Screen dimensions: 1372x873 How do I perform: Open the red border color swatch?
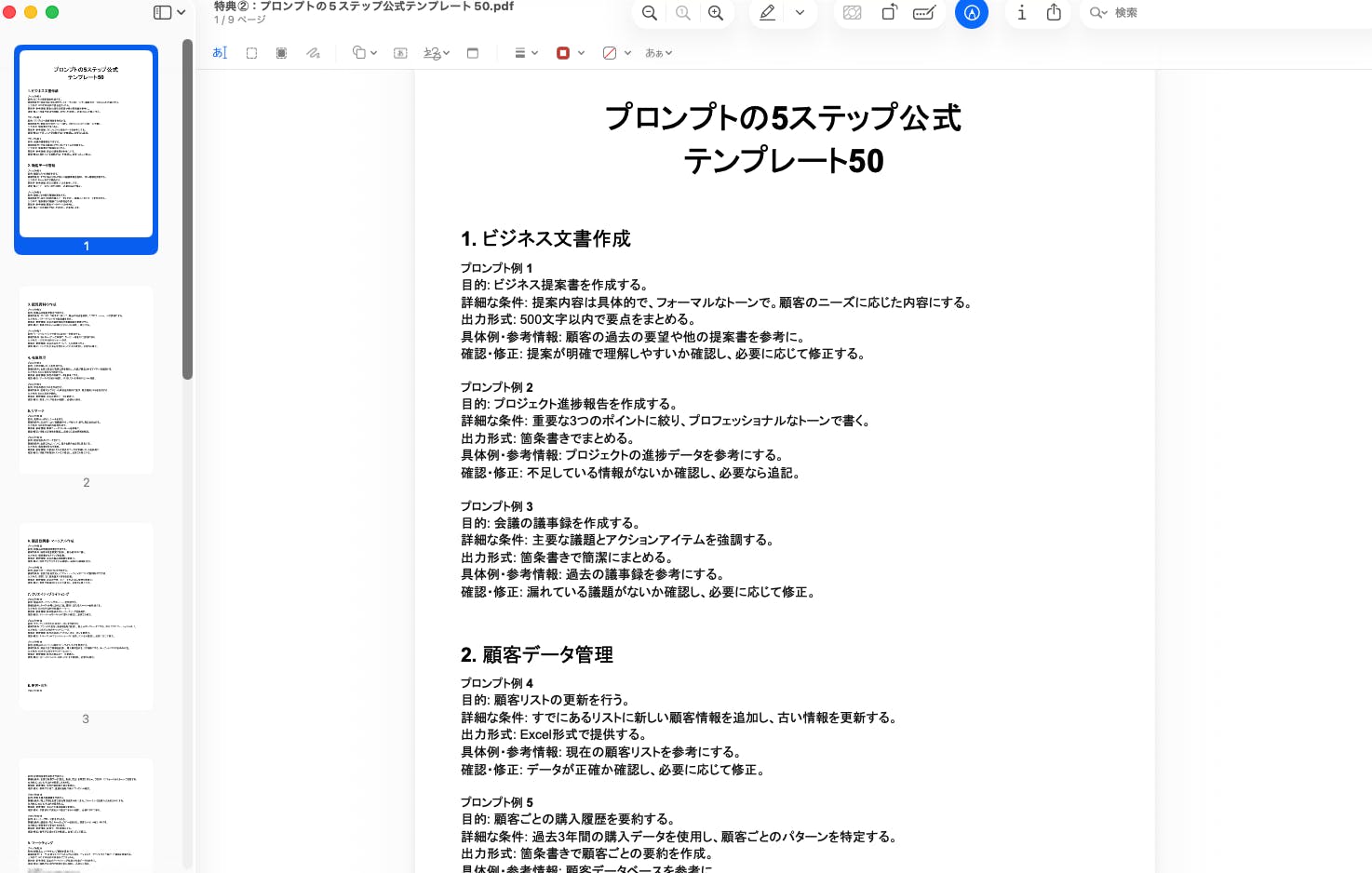[x=570, y=53]
